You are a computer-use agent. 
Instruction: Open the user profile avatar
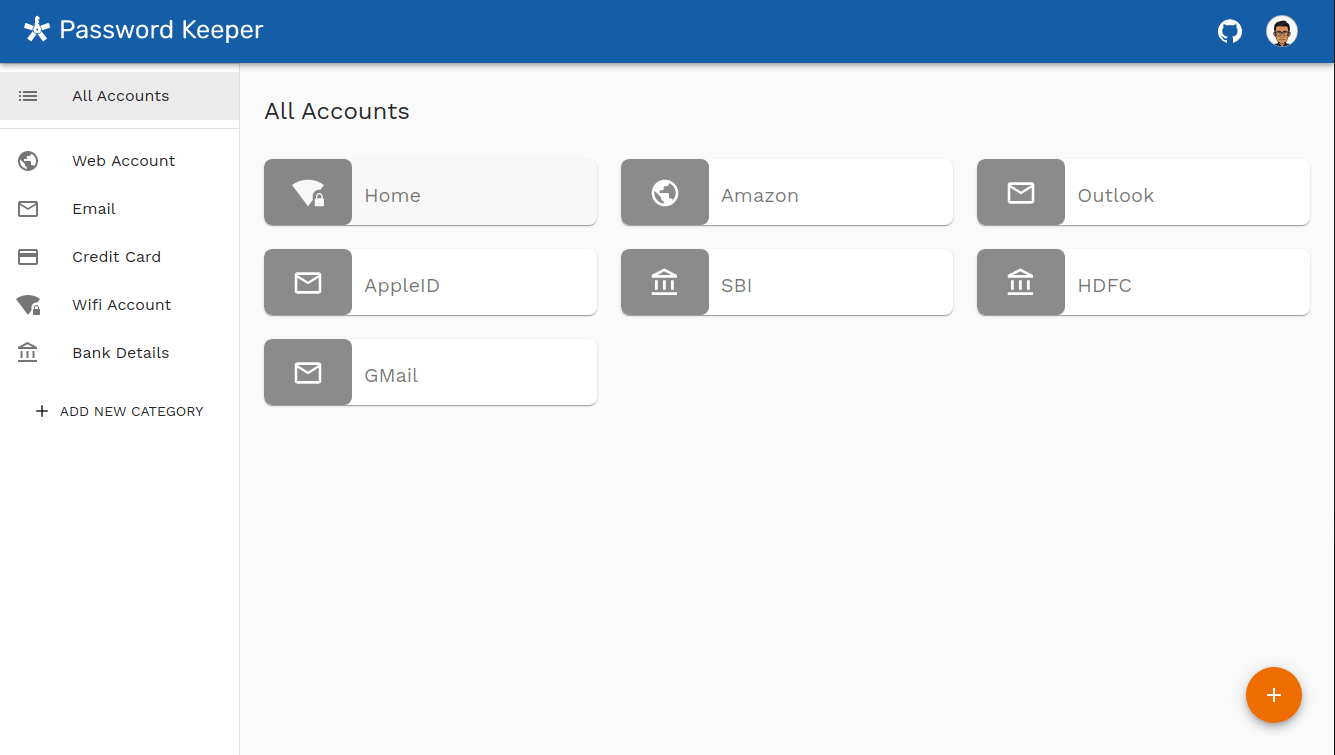click(1282, 31)
